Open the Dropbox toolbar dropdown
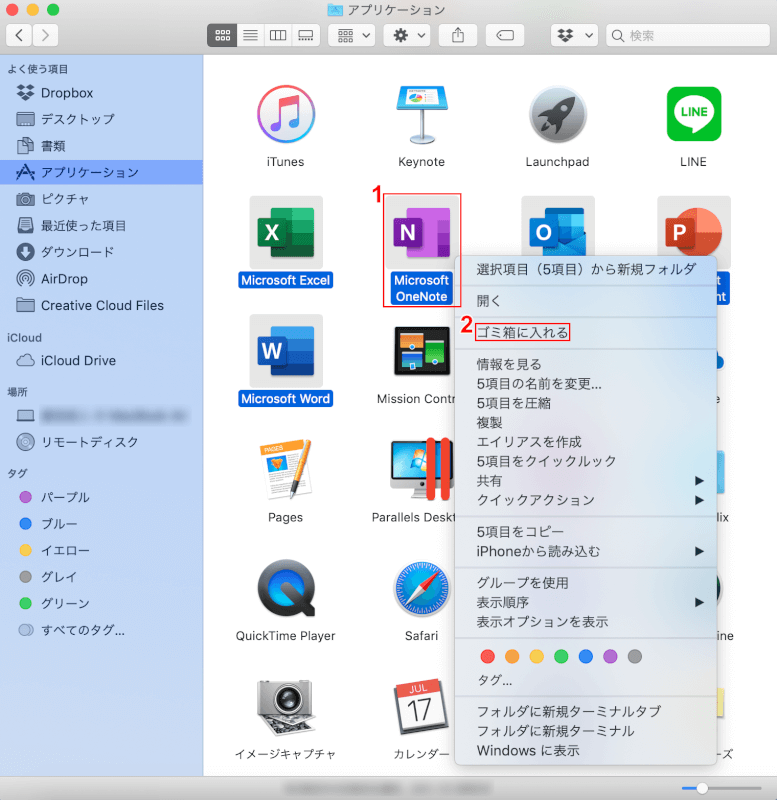 coord(574,35)
